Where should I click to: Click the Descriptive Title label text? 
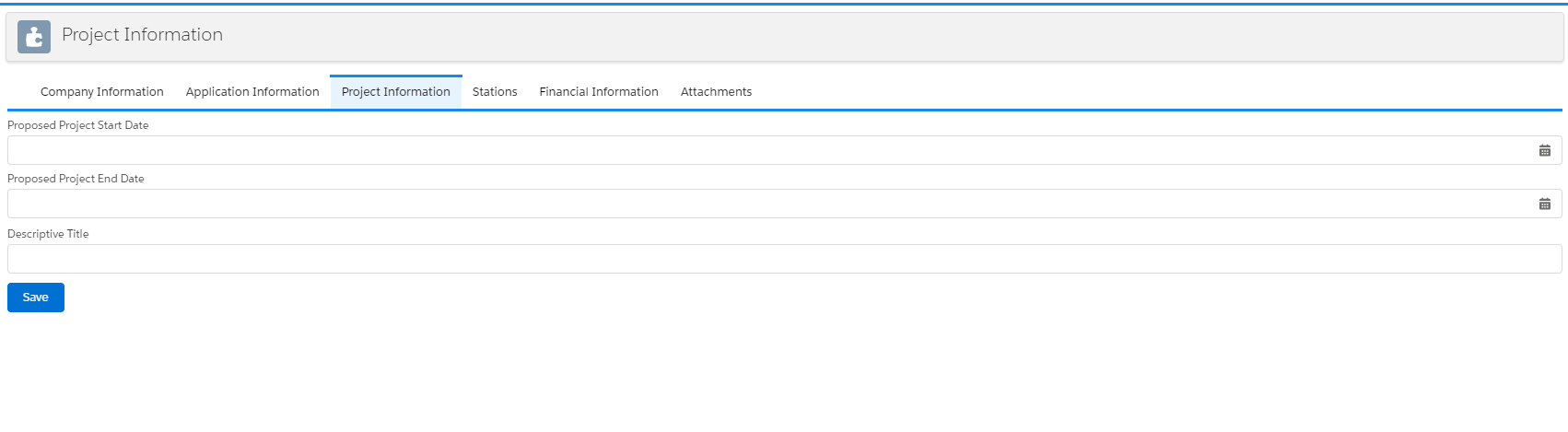click(x=48, y=234)
